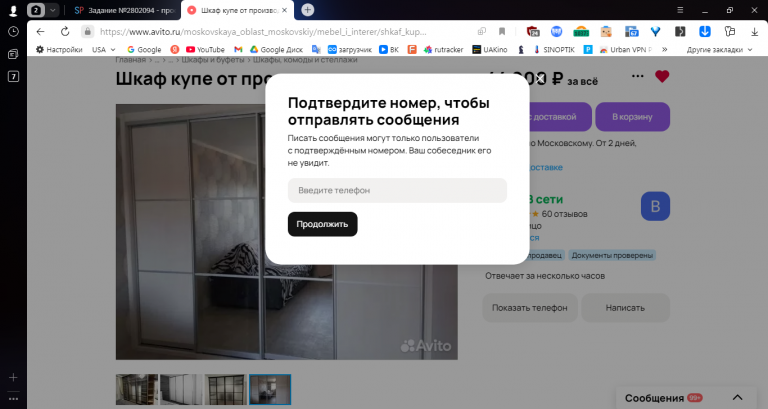Open the rutracker bookmark
The image size is (768, 409).
click(x=444, y=49)
